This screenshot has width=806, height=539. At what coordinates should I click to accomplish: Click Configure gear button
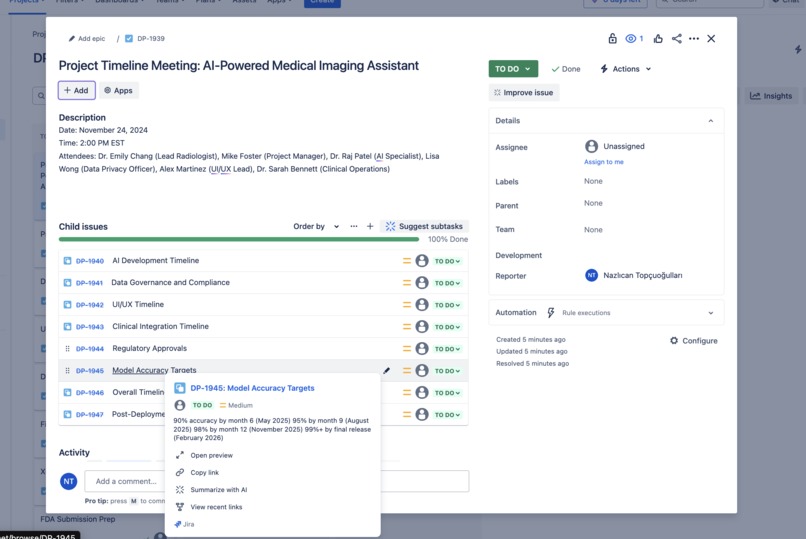(694, 341)
